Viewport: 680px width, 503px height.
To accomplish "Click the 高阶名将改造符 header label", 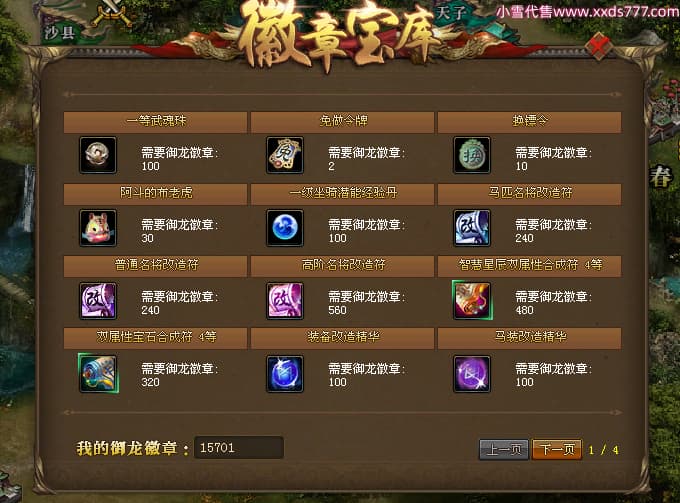I will [x=343, y=265].
